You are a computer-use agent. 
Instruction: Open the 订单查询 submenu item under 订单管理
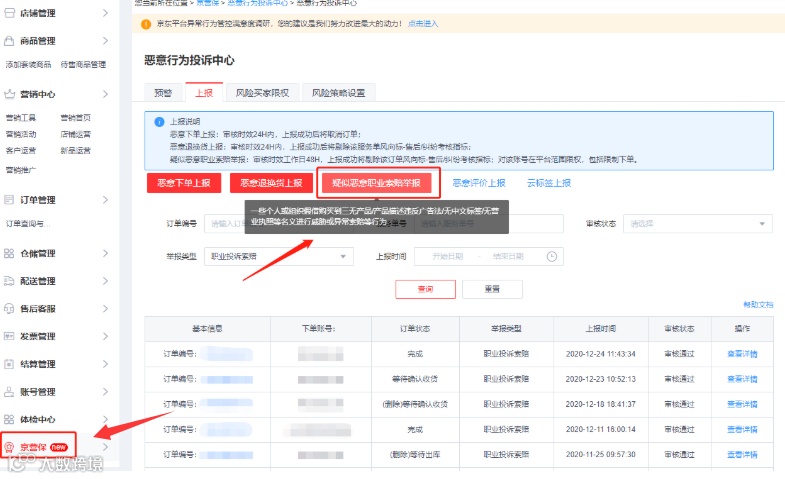[x=28, y=224]
